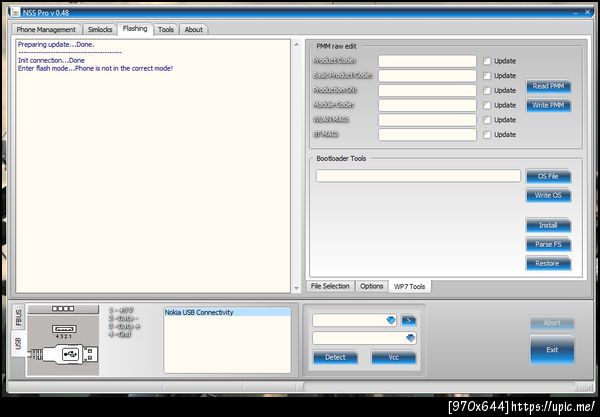
Task: Open the Phone Management tab
Action: pyautogui.click(x=46, y=29)
